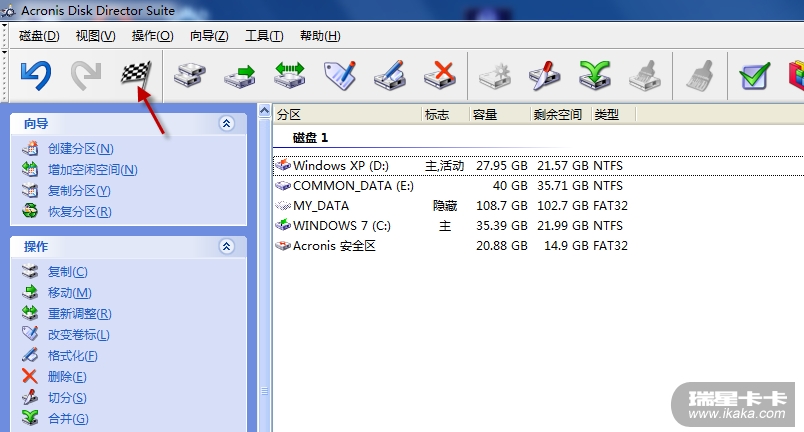Start the 创建分区(N) wizard
The height and width of the screenshot is (432, 804).
(x=81, y=149)
